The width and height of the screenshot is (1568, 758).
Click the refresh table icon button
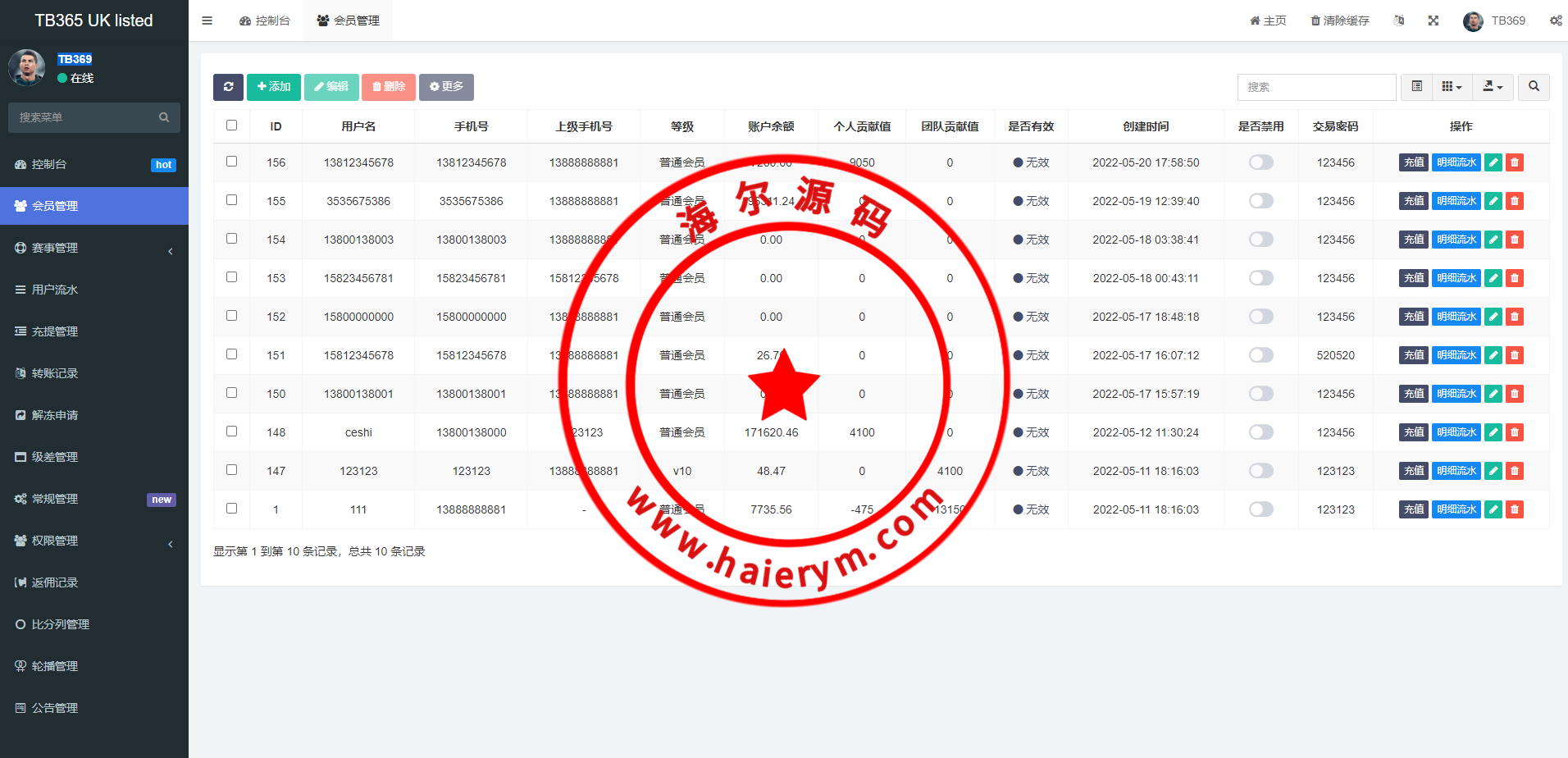pyautogui.click(x=228, y=87)
